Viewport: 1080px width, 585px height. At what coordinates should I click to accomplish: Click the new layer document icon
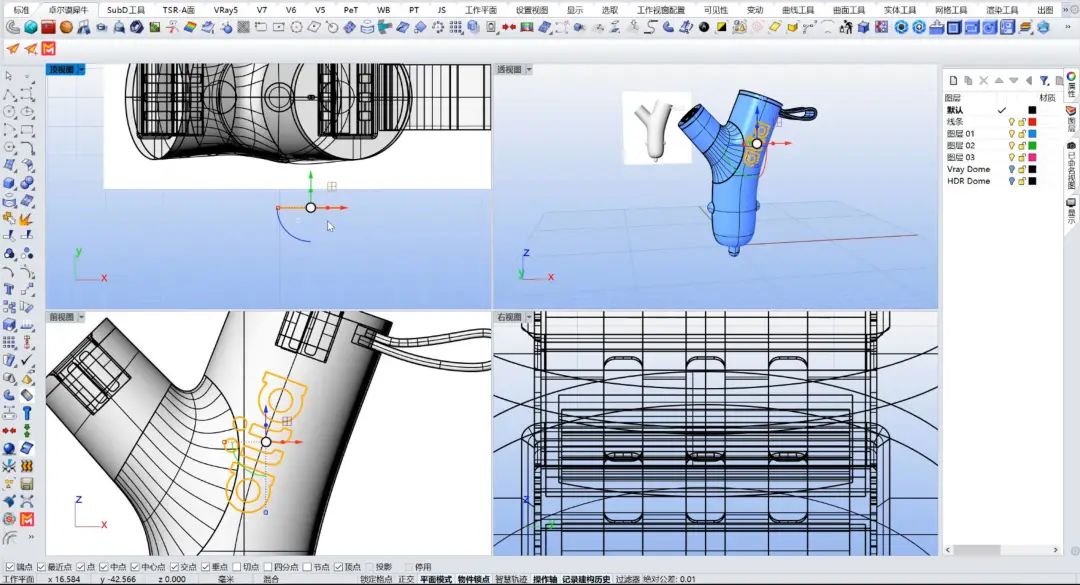click(x=953, y=80)
